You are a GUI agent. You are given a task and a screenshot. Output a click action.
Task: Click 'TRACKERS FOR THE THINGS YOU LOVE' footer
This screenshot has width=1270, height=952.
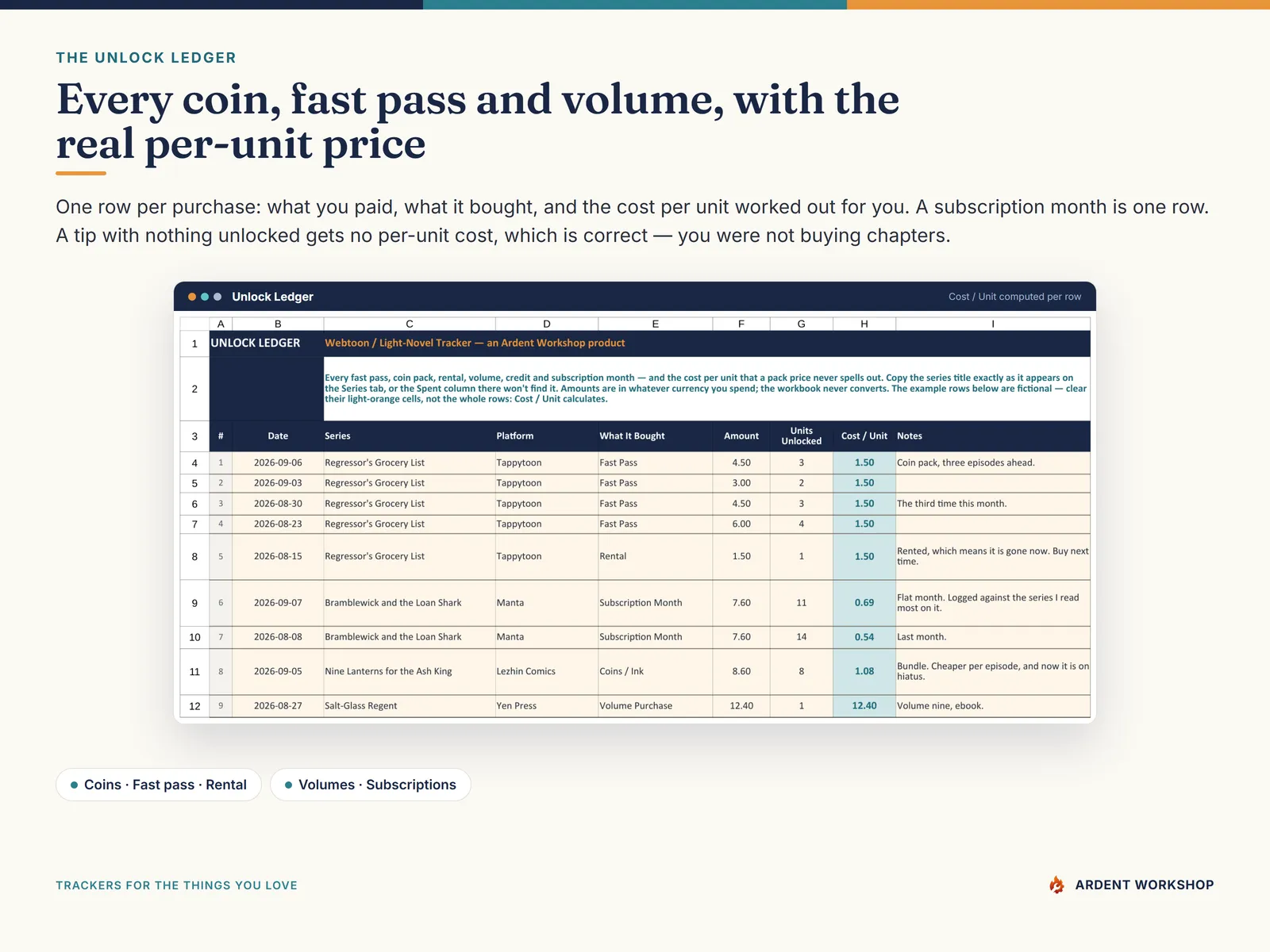(176, 885)
